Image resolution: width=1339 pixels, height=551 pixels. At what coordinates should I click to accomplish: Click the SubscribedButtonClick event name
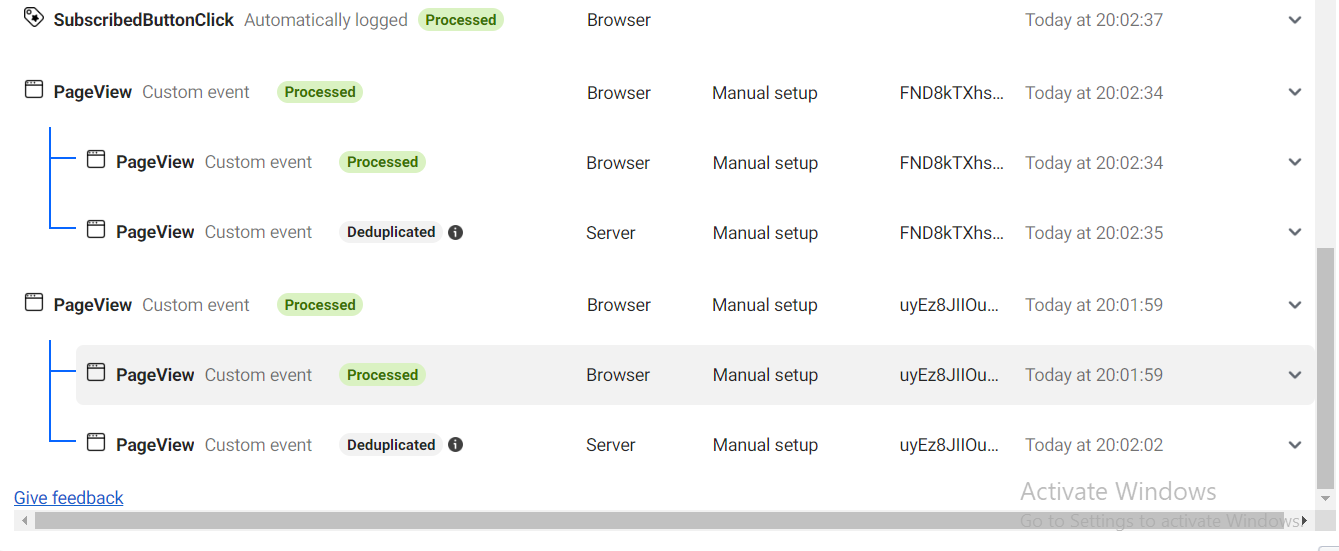tap(144, 20)
